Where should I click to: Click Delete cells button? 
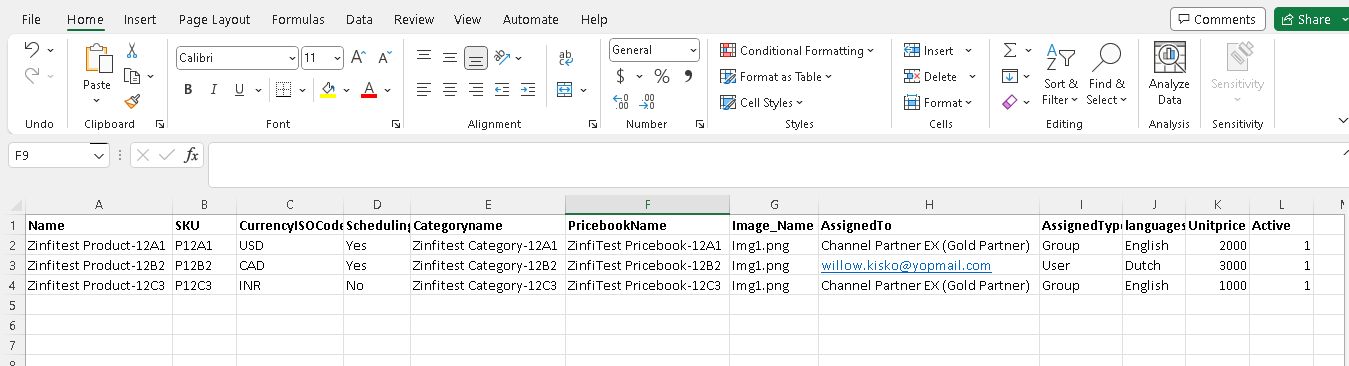point(931,76)
